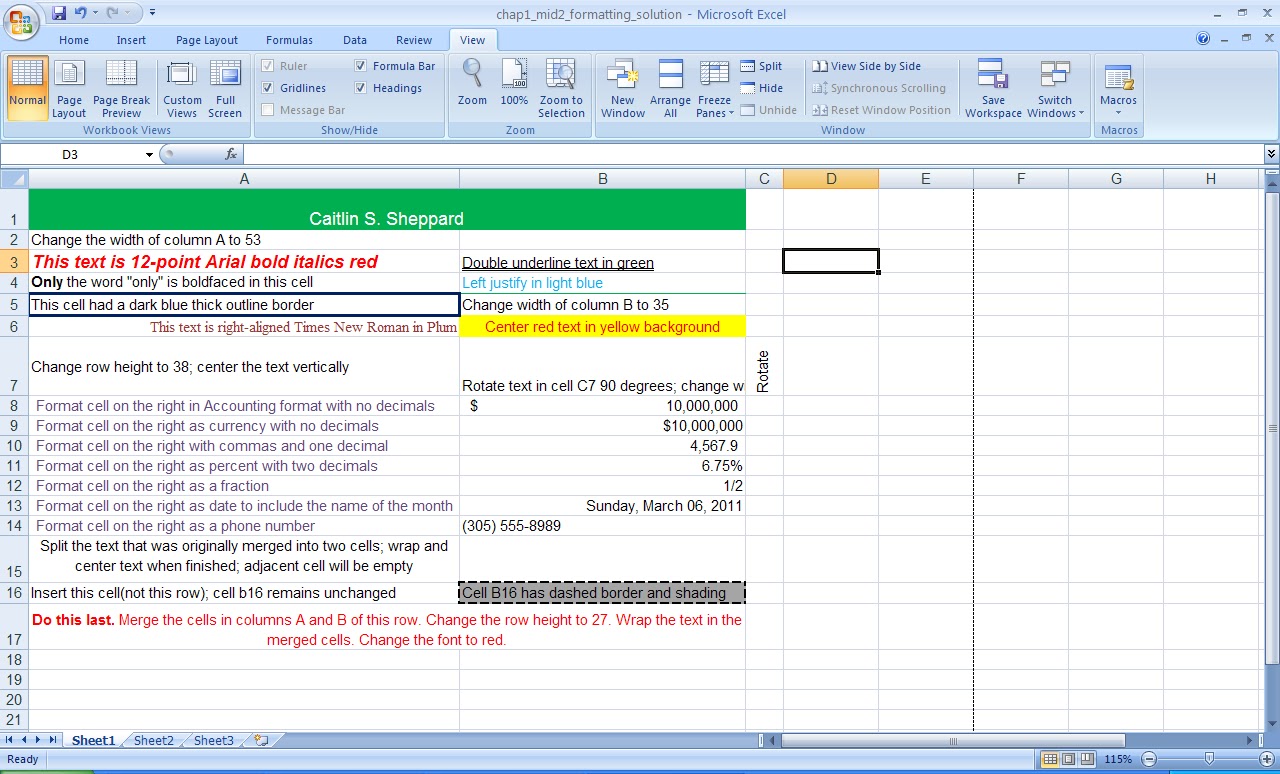The height and width of the screenshot is (774, 1280).
Task: Zoom in using the plus button
Action: pyautogui.click(x=1267, y=760)
